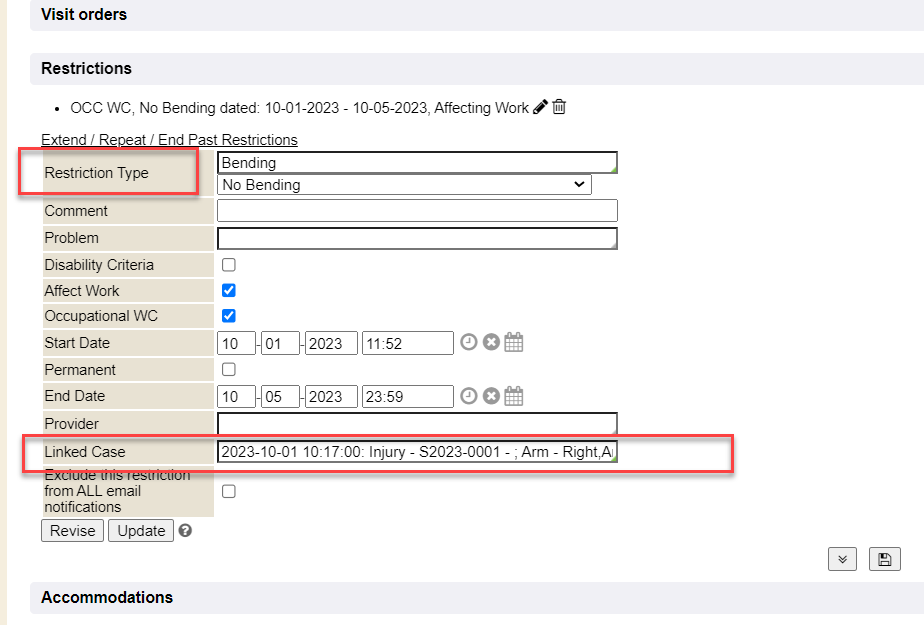
Task: Delete the No Bending restriction with trash icon
Action: [559, 107]
